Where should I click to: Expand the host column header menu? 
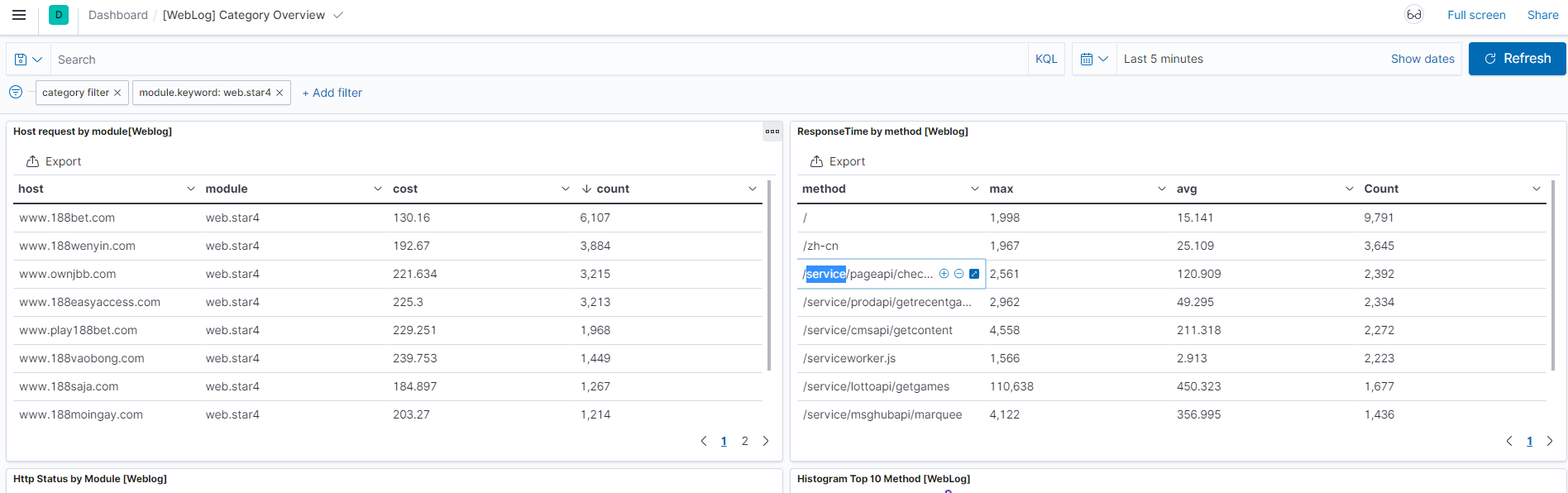pyautogui.click(x=190, y=189)
